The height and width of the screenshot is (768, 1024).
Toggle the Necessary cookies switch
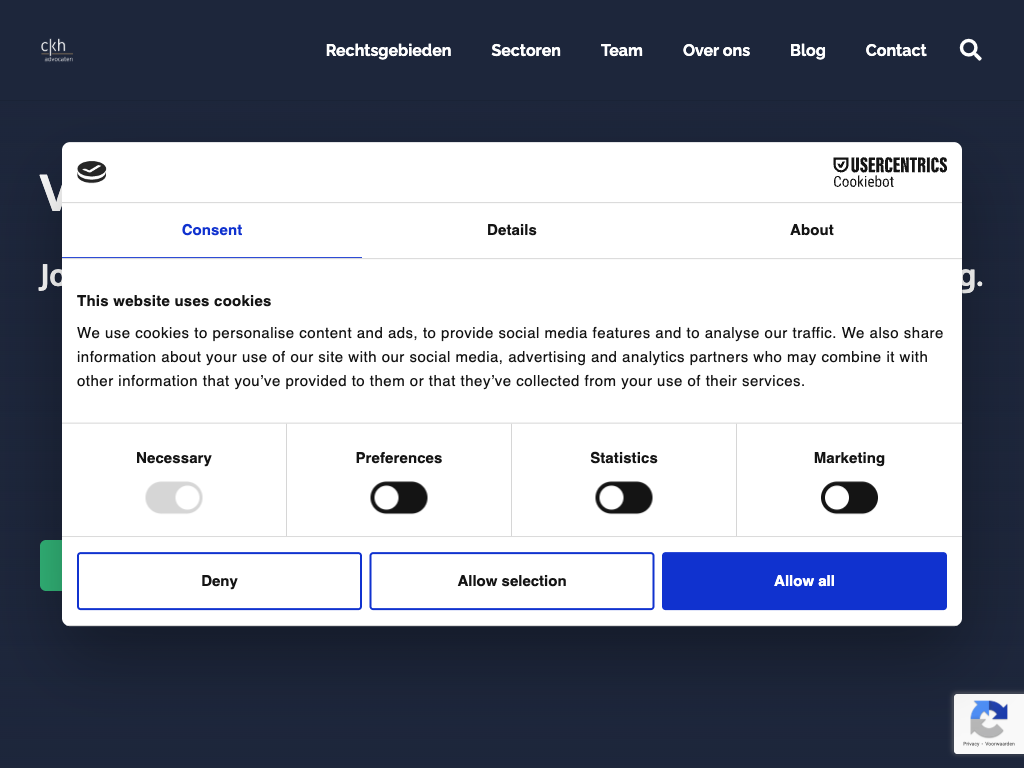pos(174,498)
